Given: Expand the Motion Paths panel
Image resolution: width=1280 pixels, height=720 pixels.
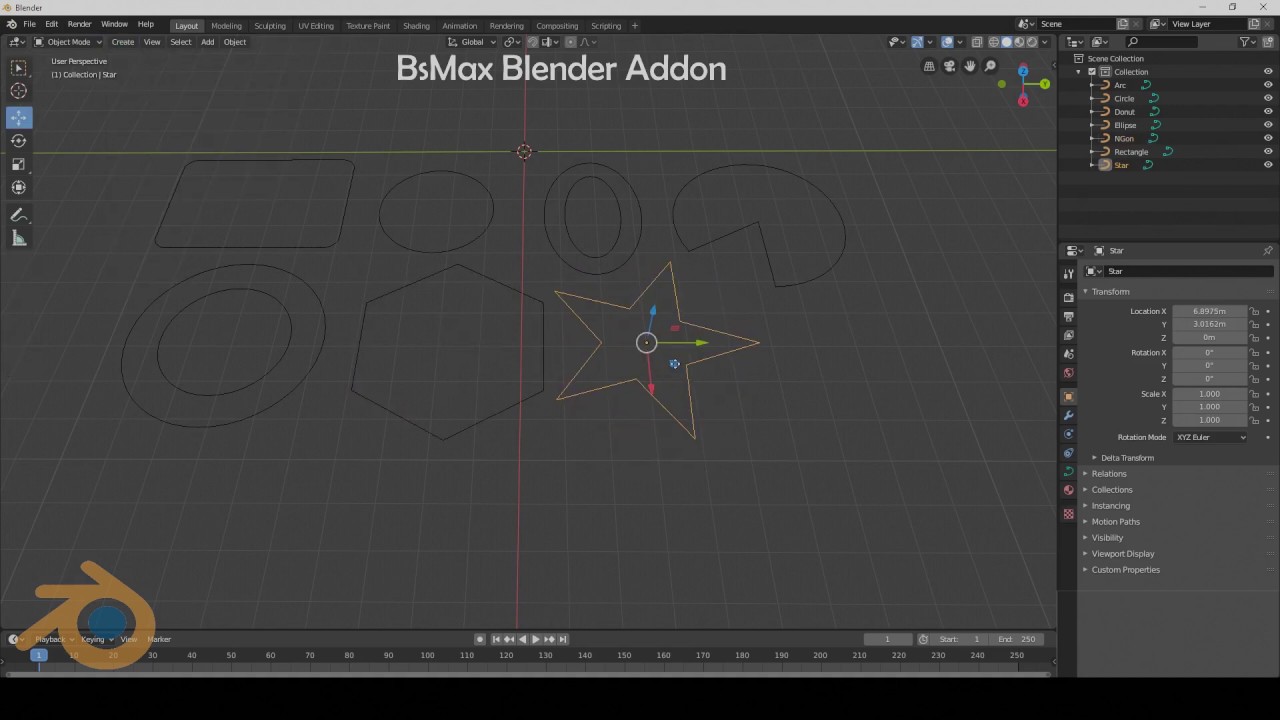Looking at the screenshot, I should coord(1115,522).
